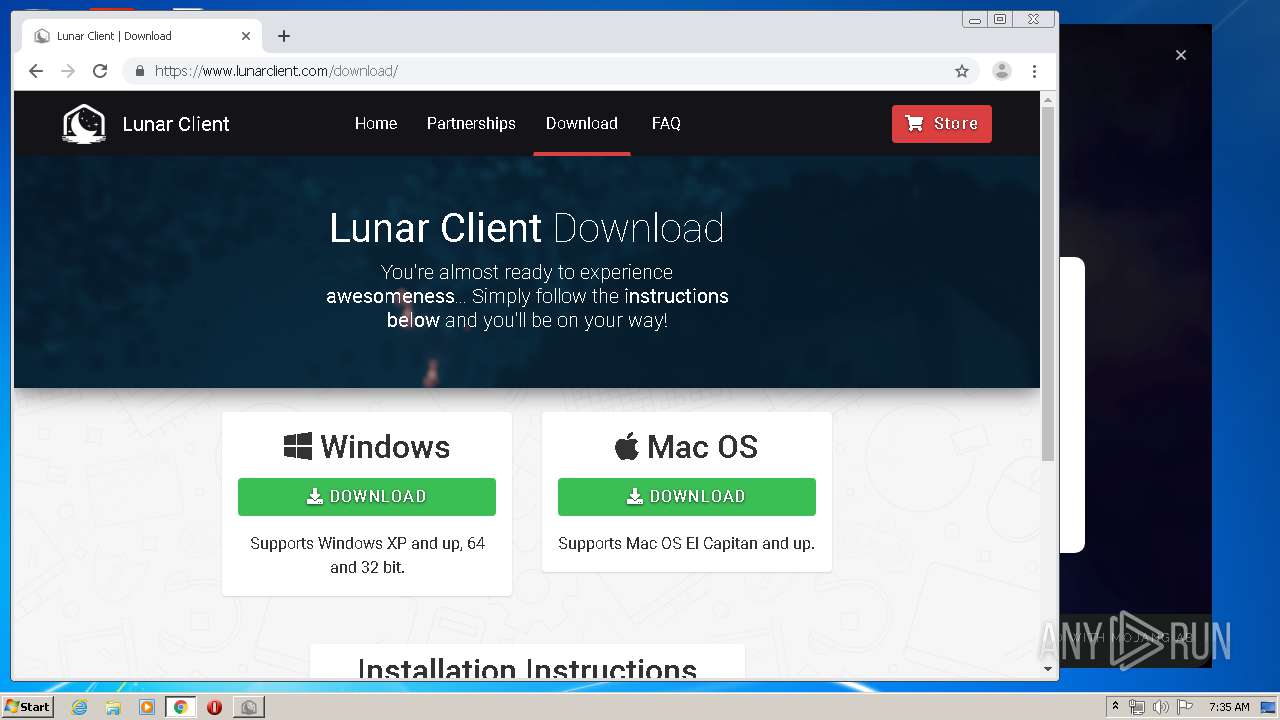This screenshot has height=720, width=1280.
Task: Focus the lunarclient.com address bar
Action: coord(550,71)
